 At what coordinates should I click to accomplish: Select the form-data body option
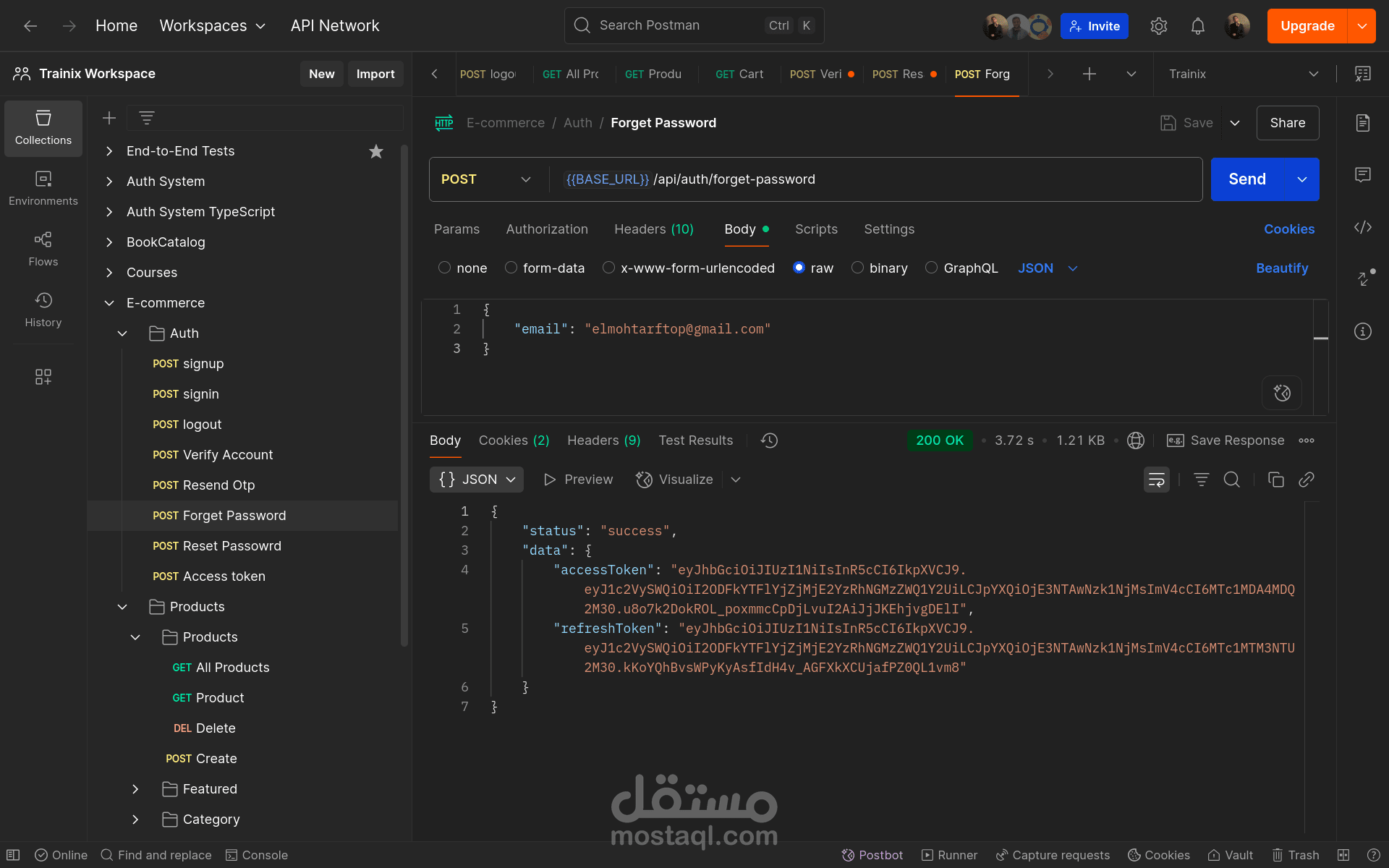511,268
